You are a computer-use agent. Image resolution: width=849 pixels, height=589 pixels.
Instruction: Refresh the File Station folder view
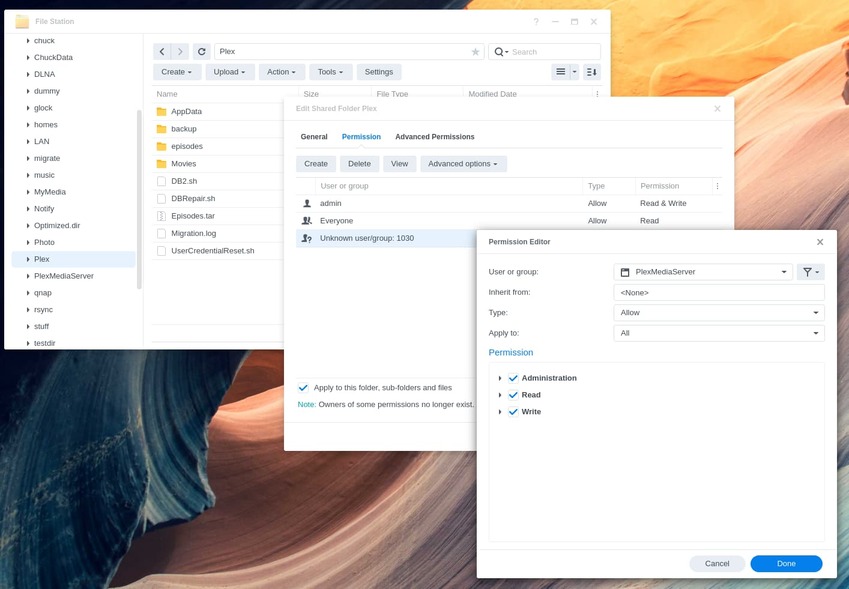click(x=201, y=51)
